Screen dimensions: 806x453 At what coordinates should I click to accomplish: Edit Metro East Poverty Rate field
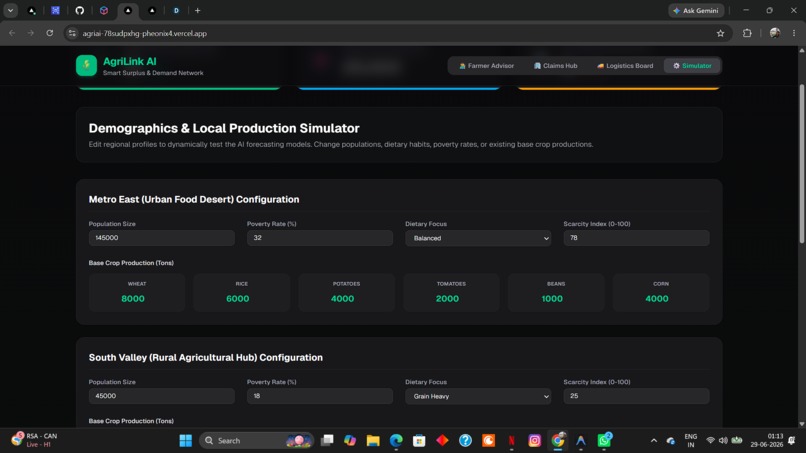320,238
